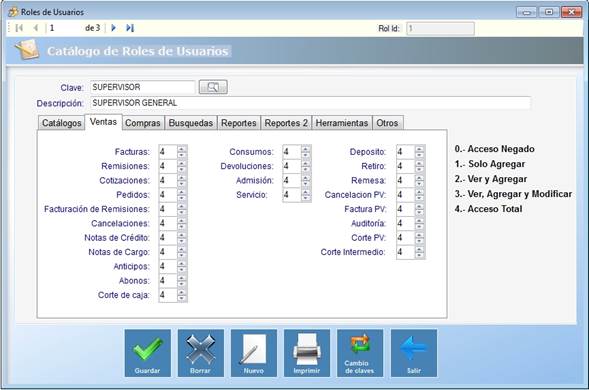Create new role with Nuevo
Image resolution: width=589 pixels, height=390 pixels.
coord(254,353)
